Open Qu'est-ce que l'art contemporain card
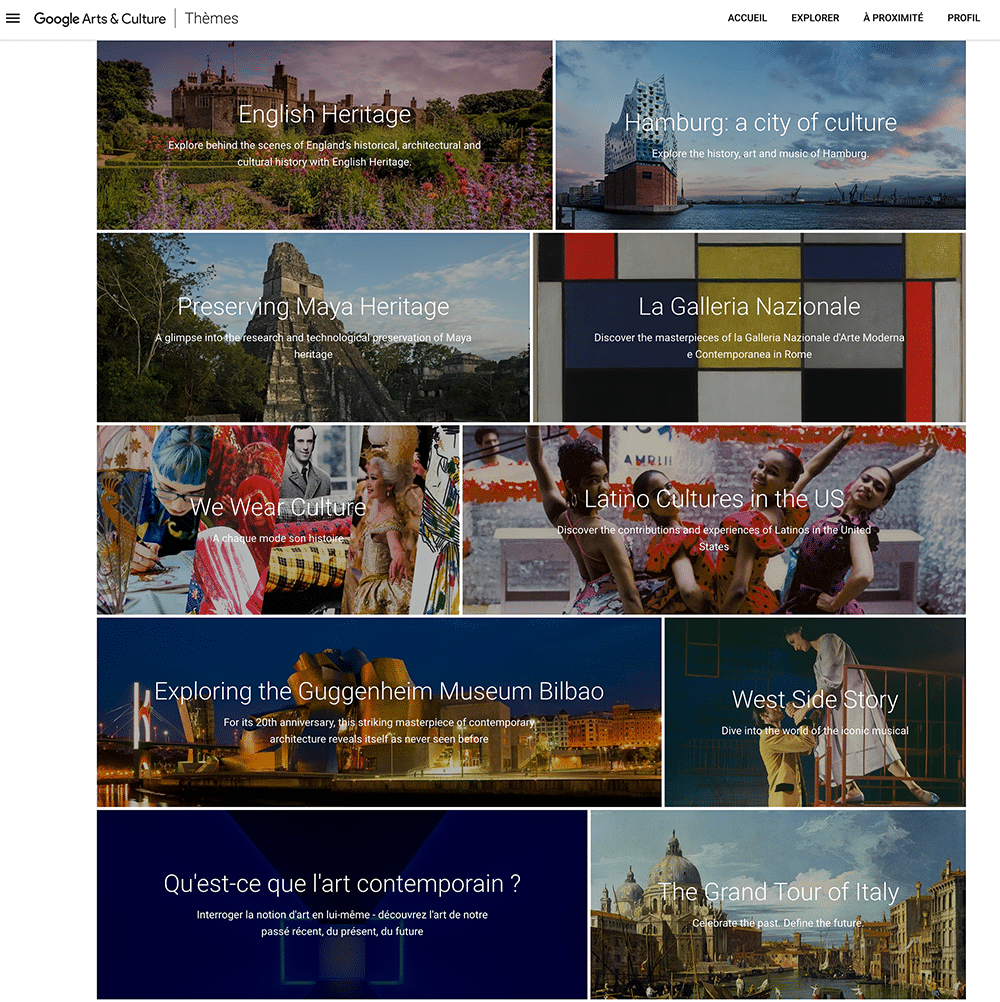Image resolution: width=1000 pixels, height=1002 pixels. click(342, 904)
